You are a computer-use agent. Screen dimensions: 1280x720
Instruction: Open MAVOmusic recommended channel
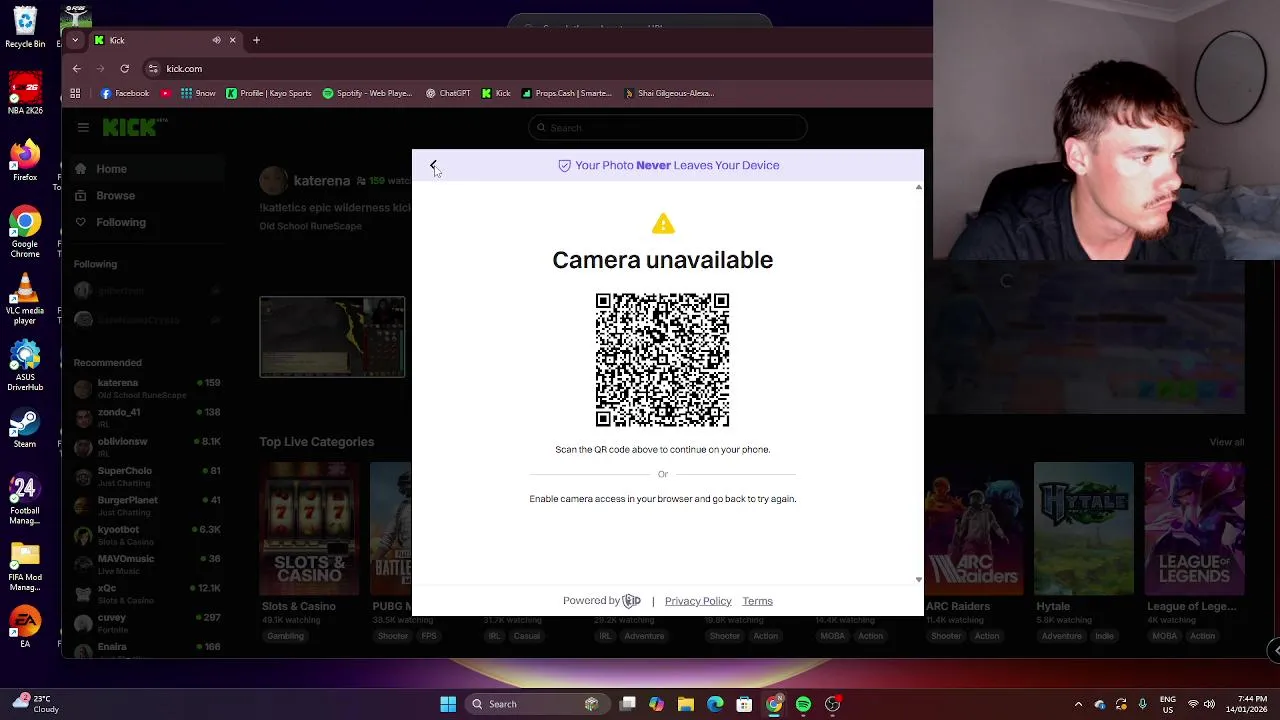coord(147,563)
